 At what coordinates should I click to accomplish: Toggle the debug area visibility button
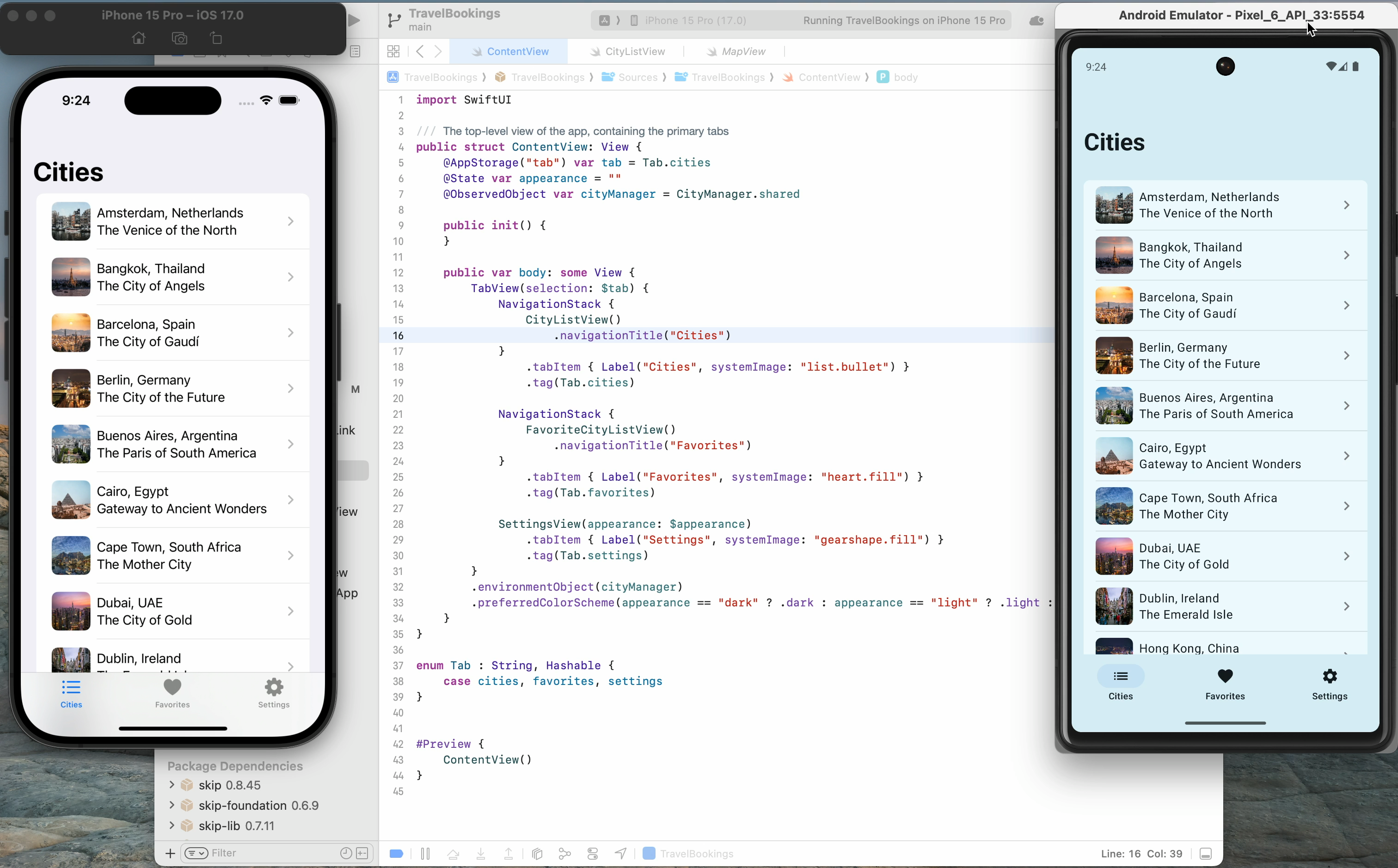pos(1206,854)
